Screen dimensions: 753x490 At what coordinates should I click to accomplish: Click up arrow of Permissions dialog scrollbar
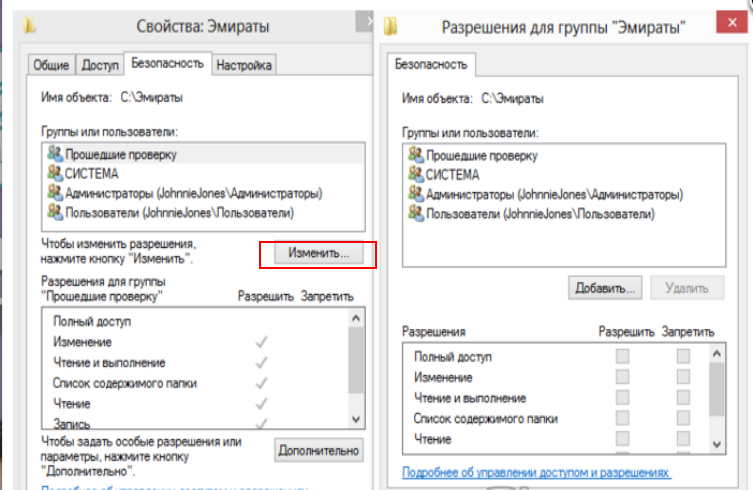point(717,354)
